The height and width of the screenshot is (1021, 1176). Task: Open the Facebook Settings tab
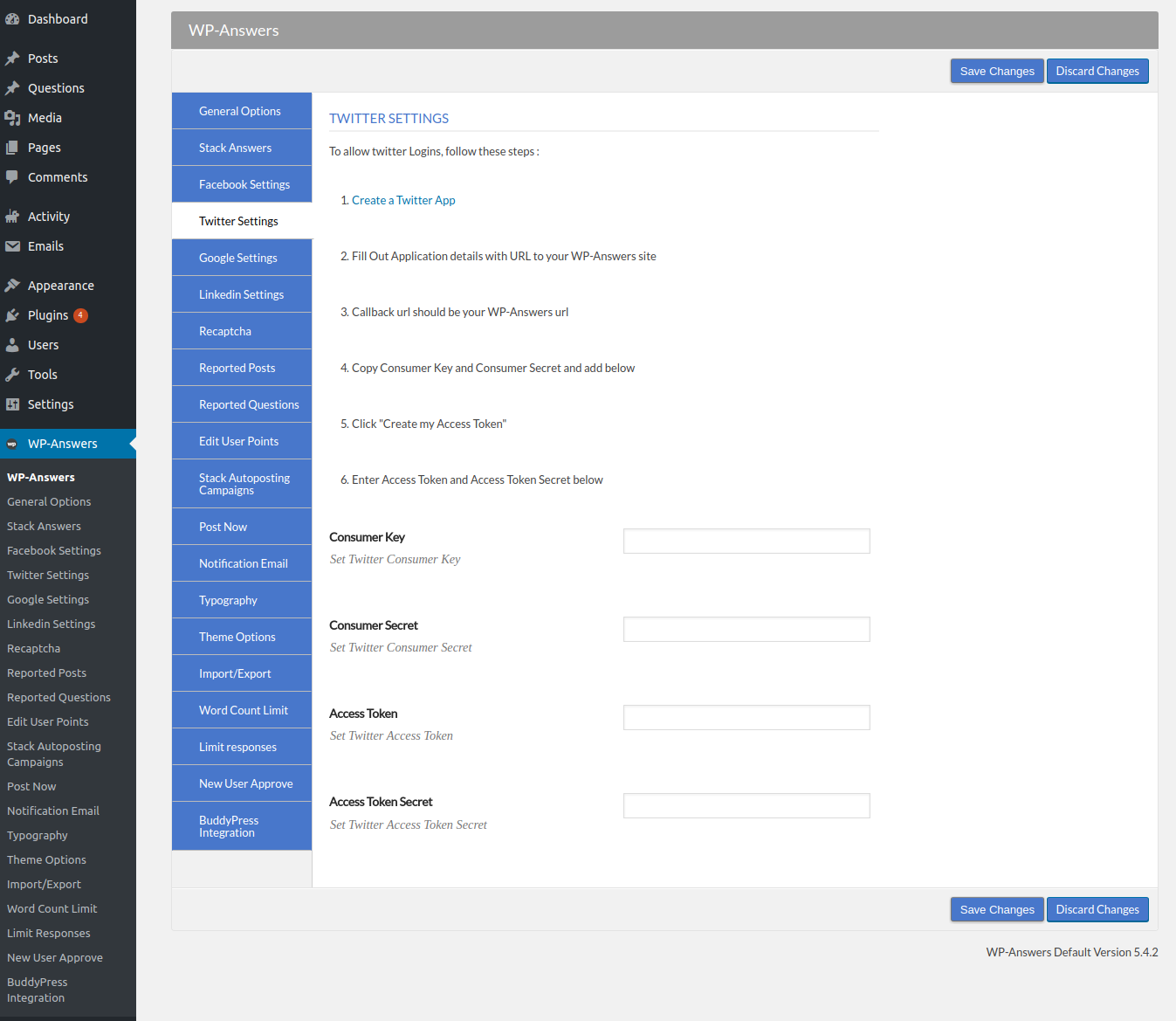[242, 184]
